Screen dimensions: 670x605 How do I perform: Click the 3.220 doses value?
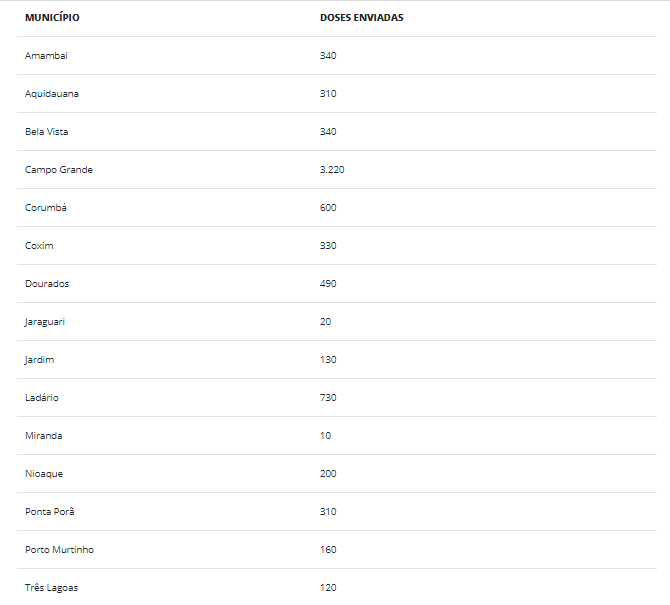pos(332,170)
